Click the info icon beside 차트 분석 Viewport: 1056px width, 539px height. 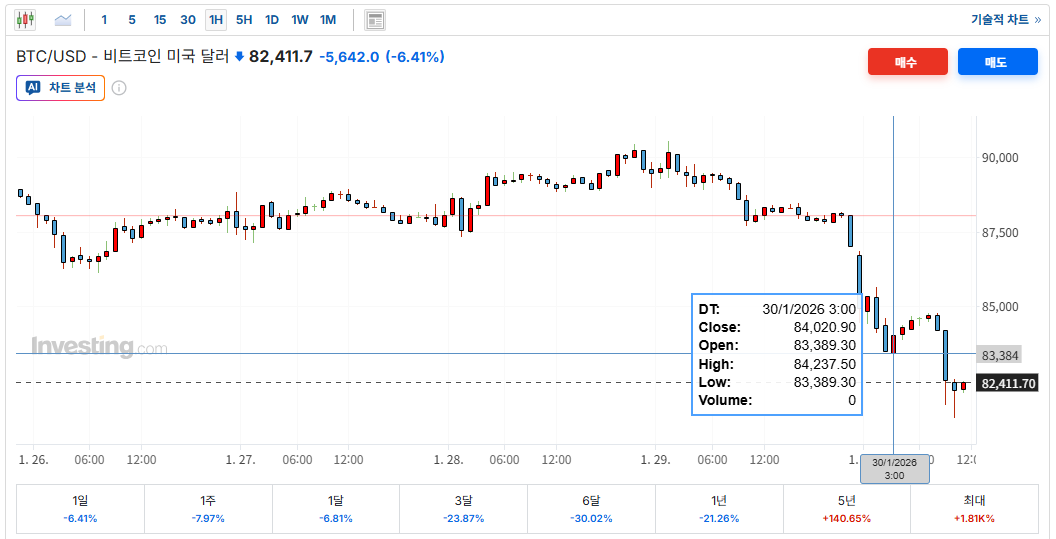(119, 88)
